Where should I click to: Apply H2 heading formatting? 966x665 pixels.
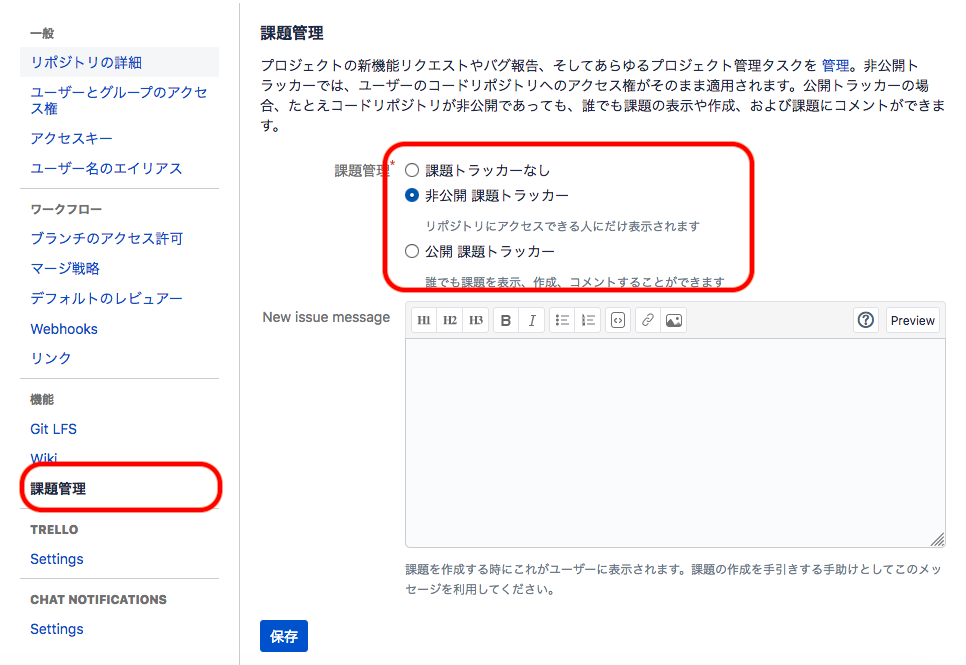(x=449, y=320)
